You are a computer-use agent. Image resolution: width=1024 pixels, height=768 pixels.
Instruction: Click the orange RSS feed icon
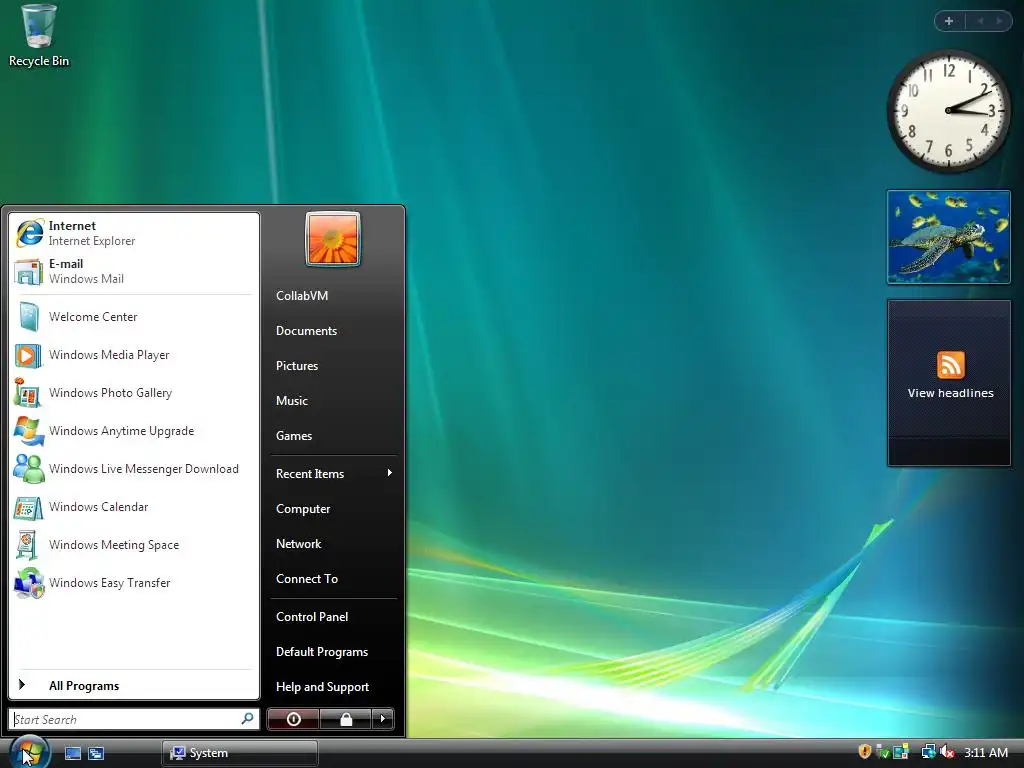950,364
